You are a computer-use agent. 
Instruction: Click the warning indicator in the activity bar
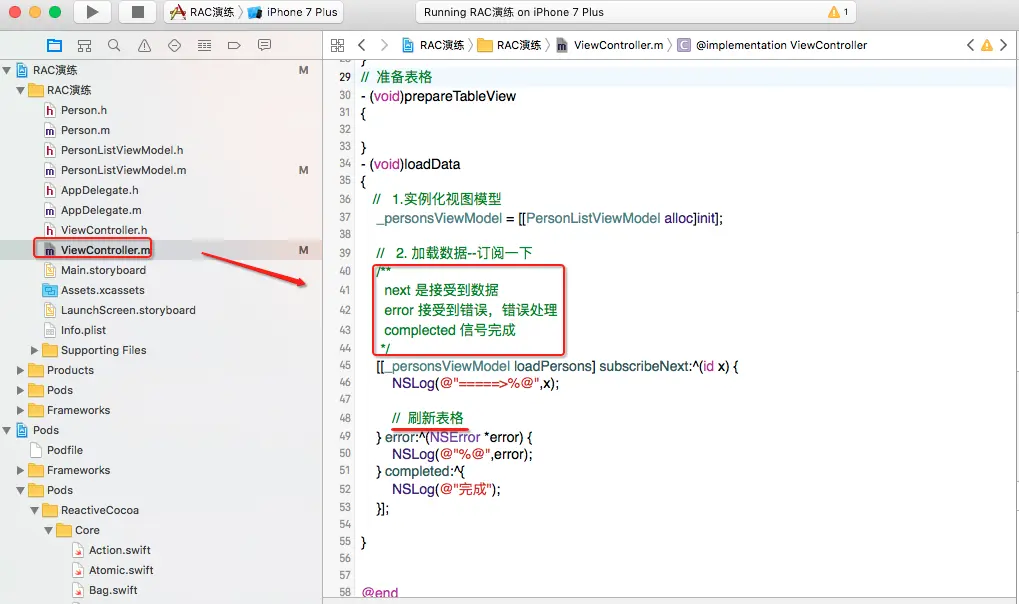838,12
